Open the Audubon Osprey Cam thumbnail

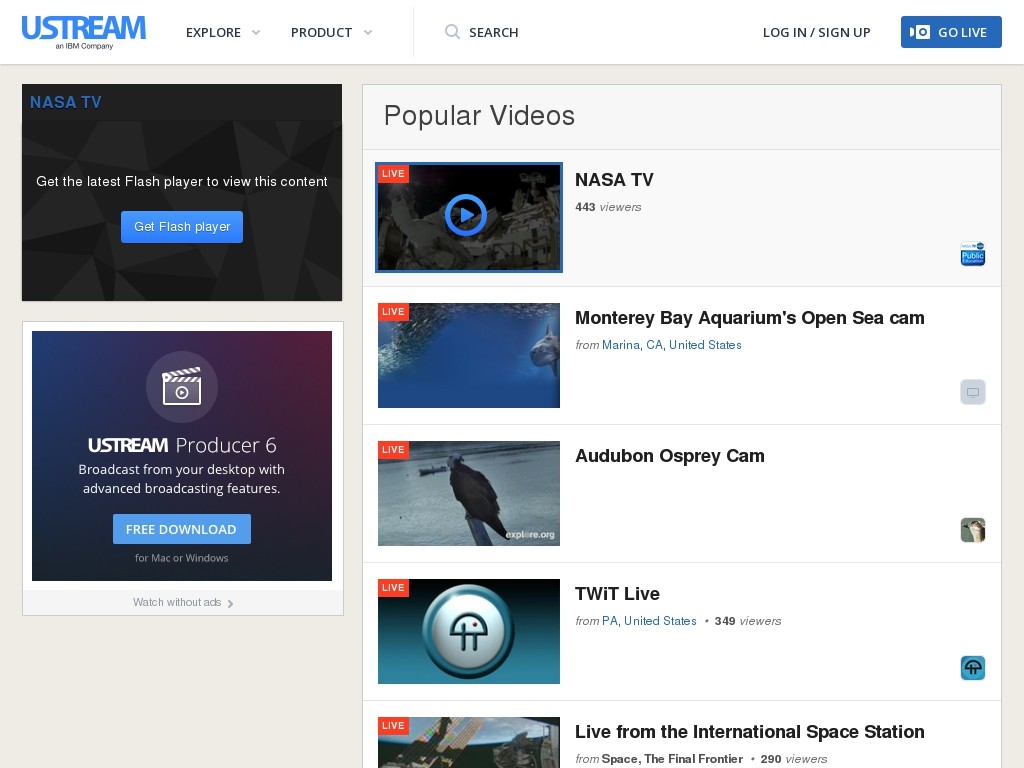point(469,493)
